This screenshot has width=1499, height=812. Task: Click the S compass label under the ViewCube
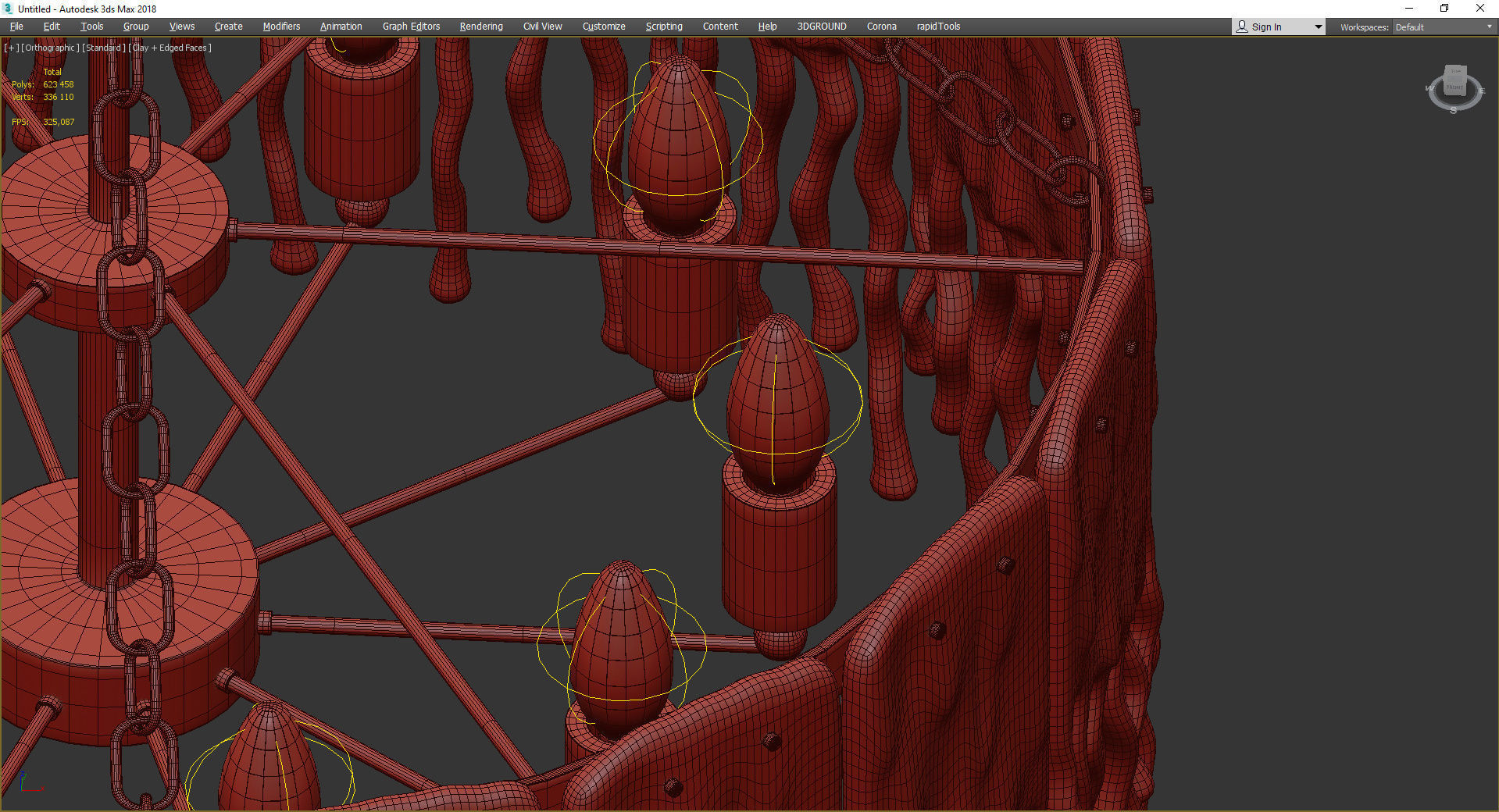[1453, 111]
